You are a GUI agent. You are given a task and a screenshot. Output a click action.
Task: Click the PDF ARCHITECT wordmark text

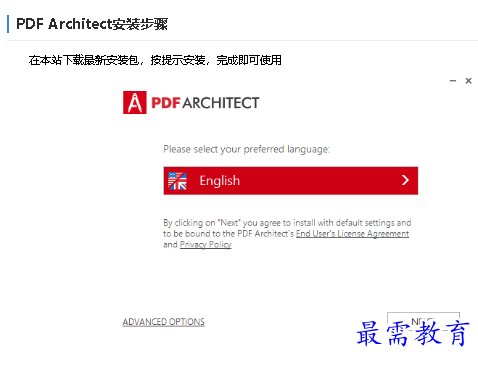pyautogui.click(x=205, y=103)
